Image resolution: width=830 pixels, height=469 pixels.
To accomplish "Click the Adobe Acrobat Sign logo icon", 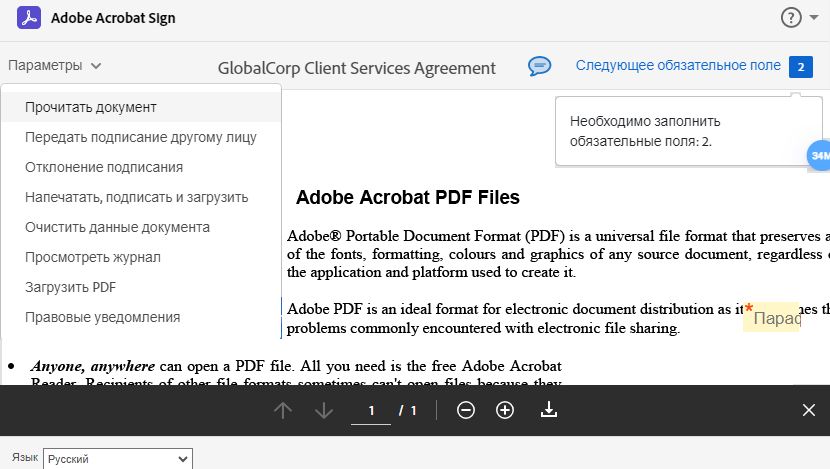I will click(x=29, y=17).
